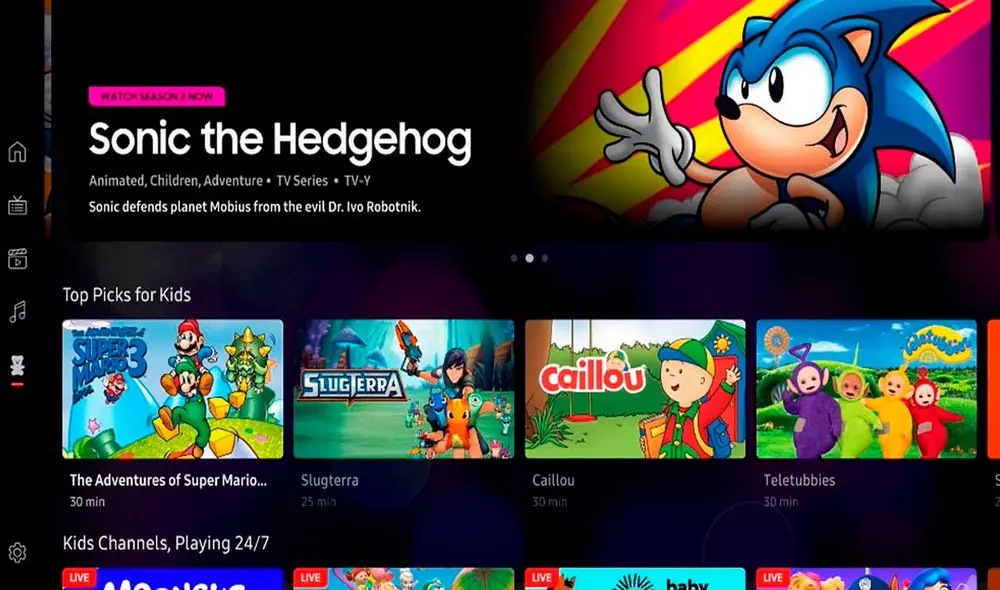Open the Slugterra show thumbnail
The image size is (1000, 590).
[404, 389]
